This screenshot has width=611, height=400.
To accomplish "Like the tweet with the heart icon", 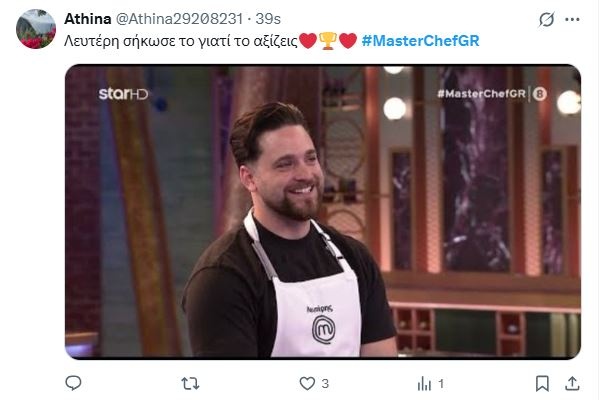I will click(x=307, y=384).
